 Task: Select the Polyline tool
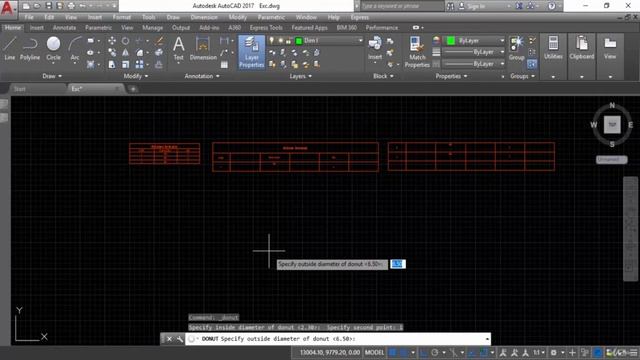pyautogui.click(x=30, y=49)
